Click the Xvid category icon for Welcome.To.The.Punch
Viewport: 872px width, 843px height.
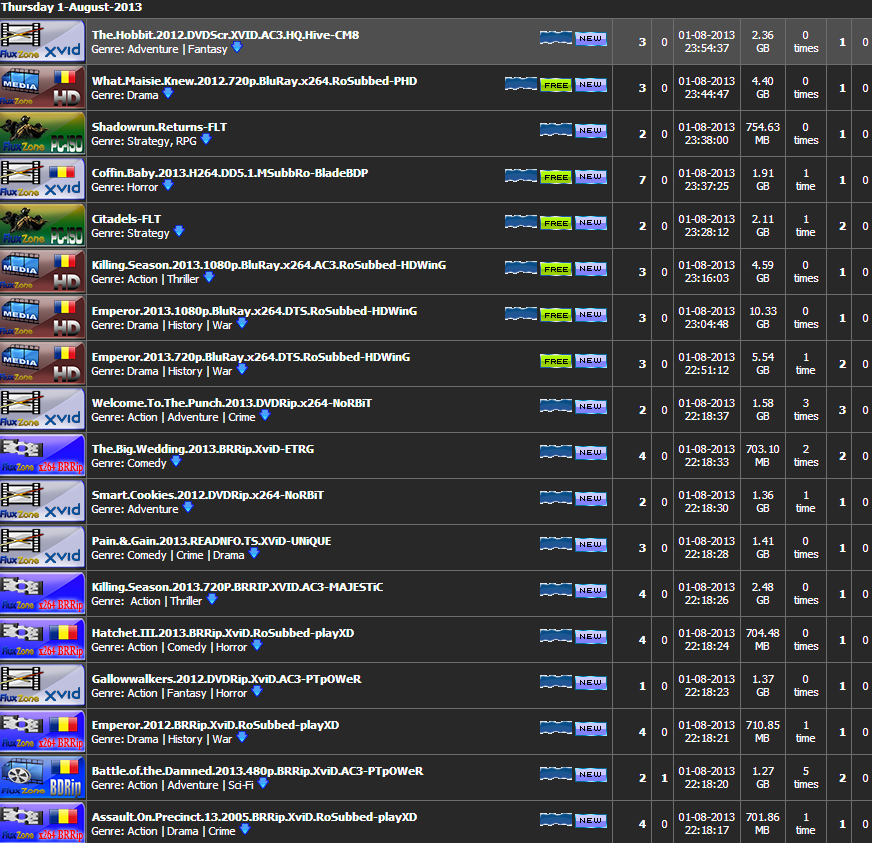pos(43,409)
